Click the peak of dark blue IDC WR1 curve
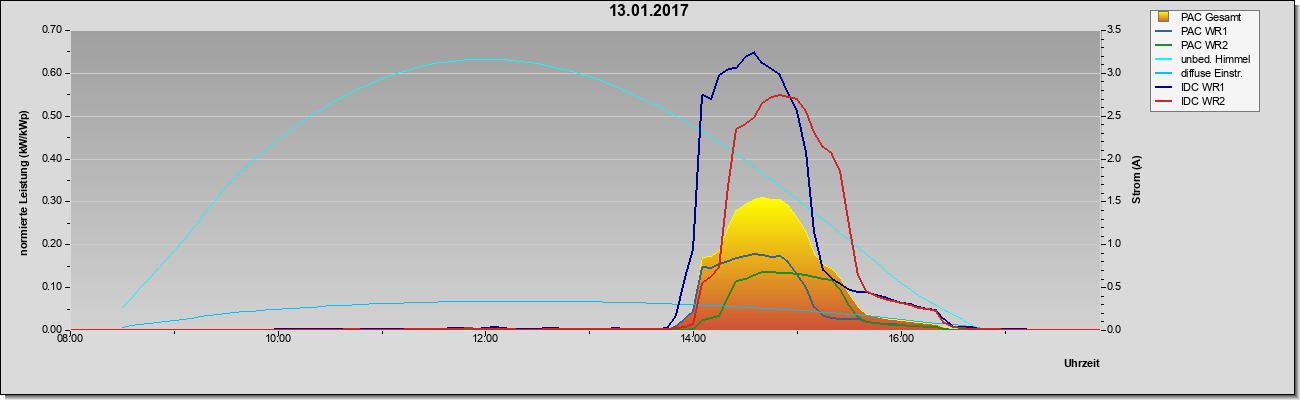The width and height of the screenshot is (1300, 400). pos(753,53)
